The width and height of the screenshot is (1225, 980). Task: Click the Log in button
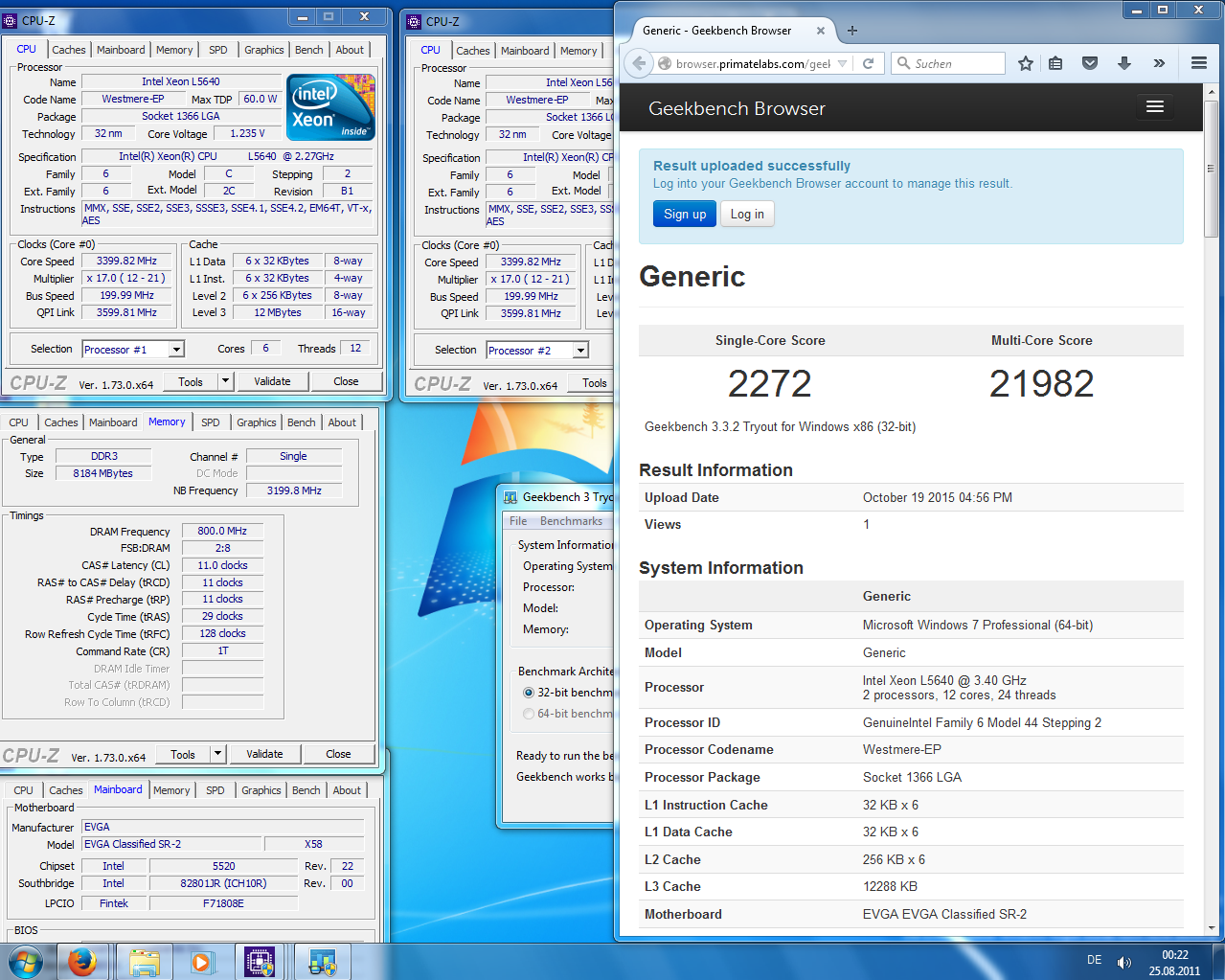click(x=747, y=214)
